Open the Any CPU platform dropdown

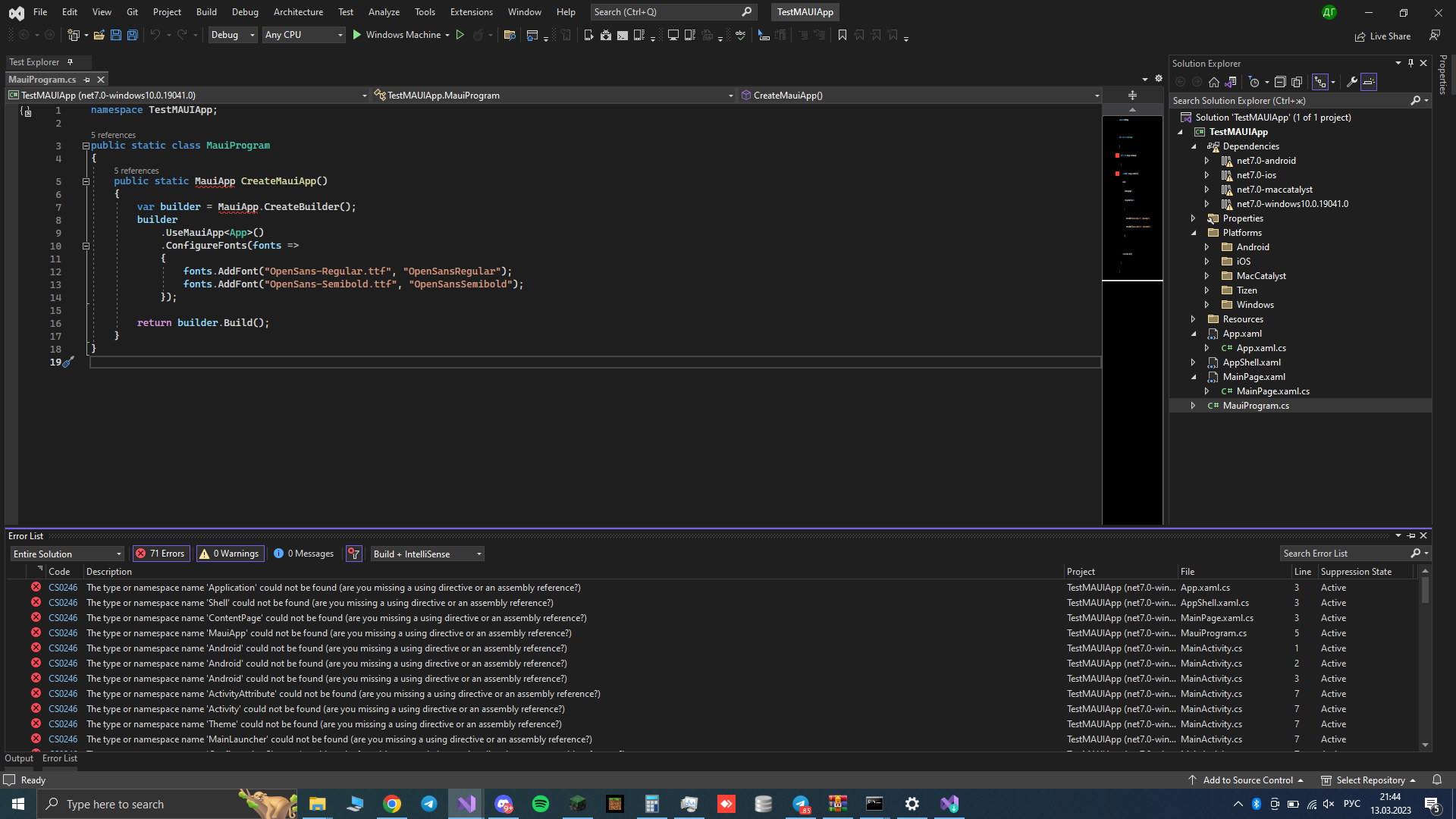(x=303, y=35)
